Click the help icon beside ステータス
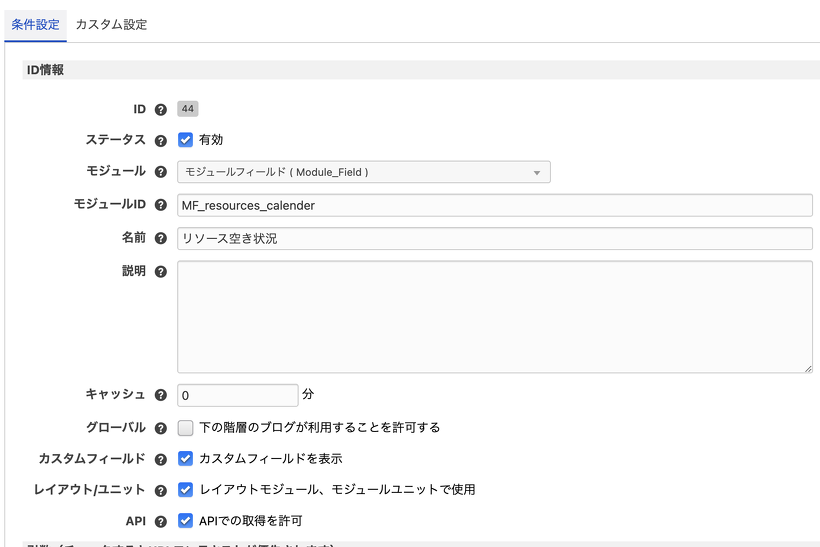This screenshot has width=820, height=547. (161, 141)
